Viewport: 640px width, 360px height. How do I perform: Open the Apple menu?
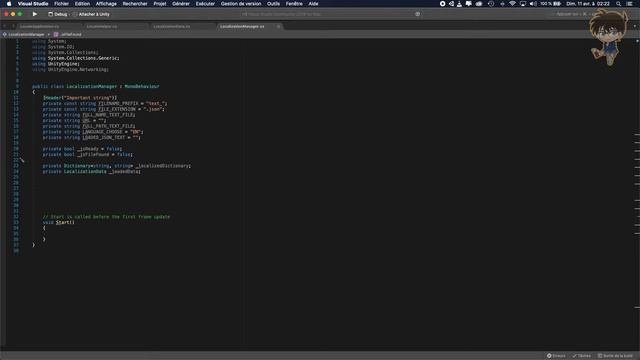click(9, 4)
